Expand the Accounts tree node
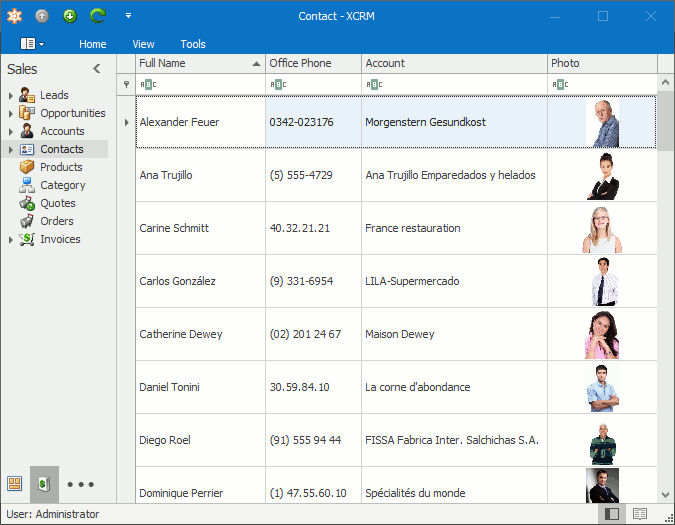The width and height of the screenshot is (675, 525). (x=11, y=131)
